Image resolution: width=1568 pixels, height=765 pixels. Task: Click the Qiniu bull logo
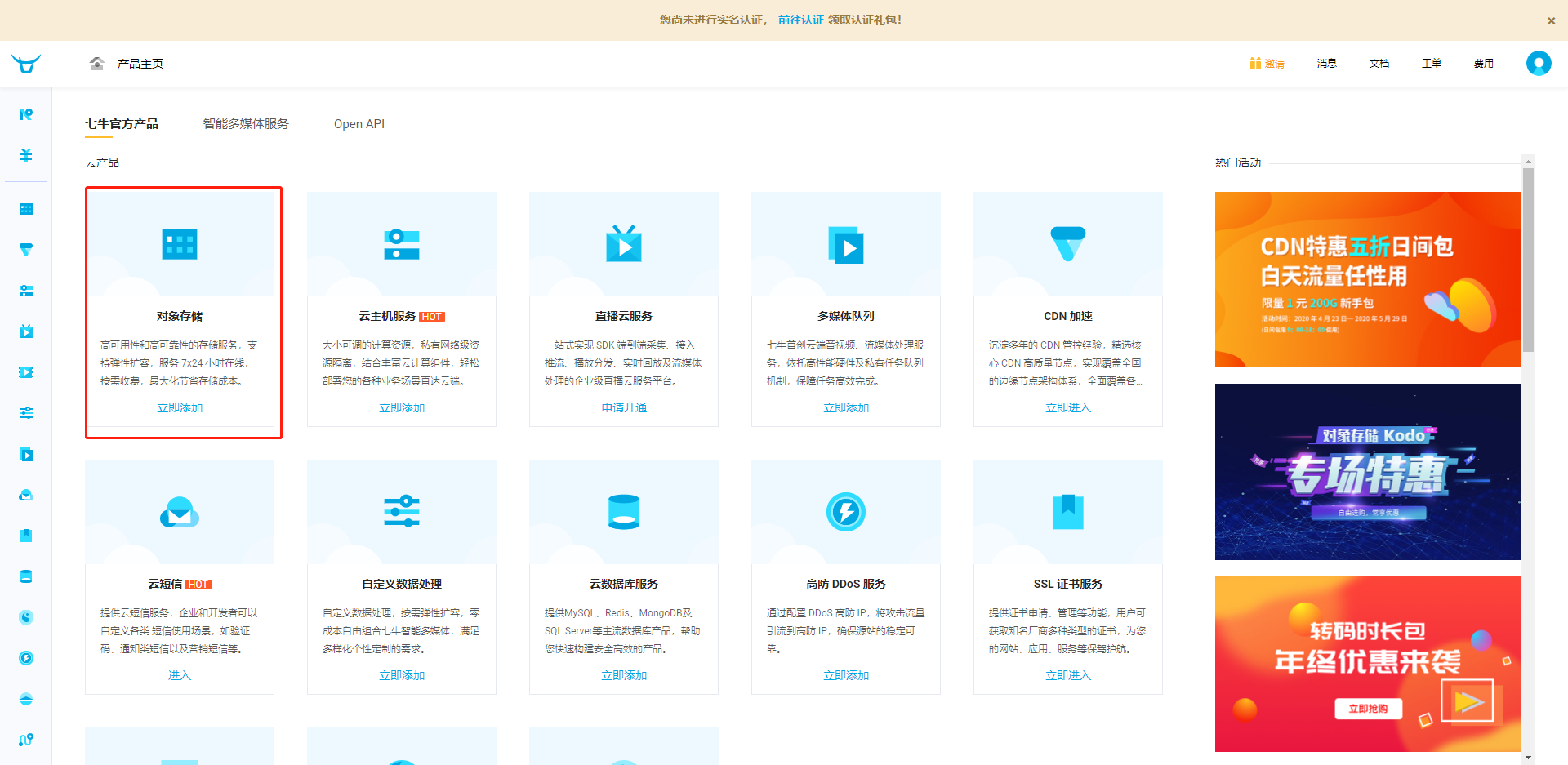pyautogui.click(x=26, y=64)
